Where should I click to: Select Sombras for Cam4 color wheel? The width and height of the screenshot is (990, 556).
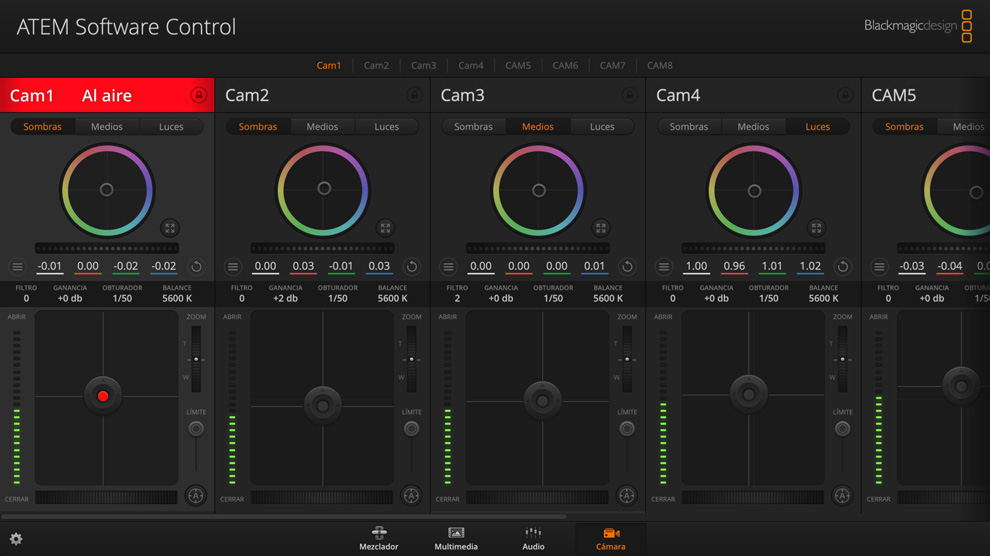coord(688,127)
